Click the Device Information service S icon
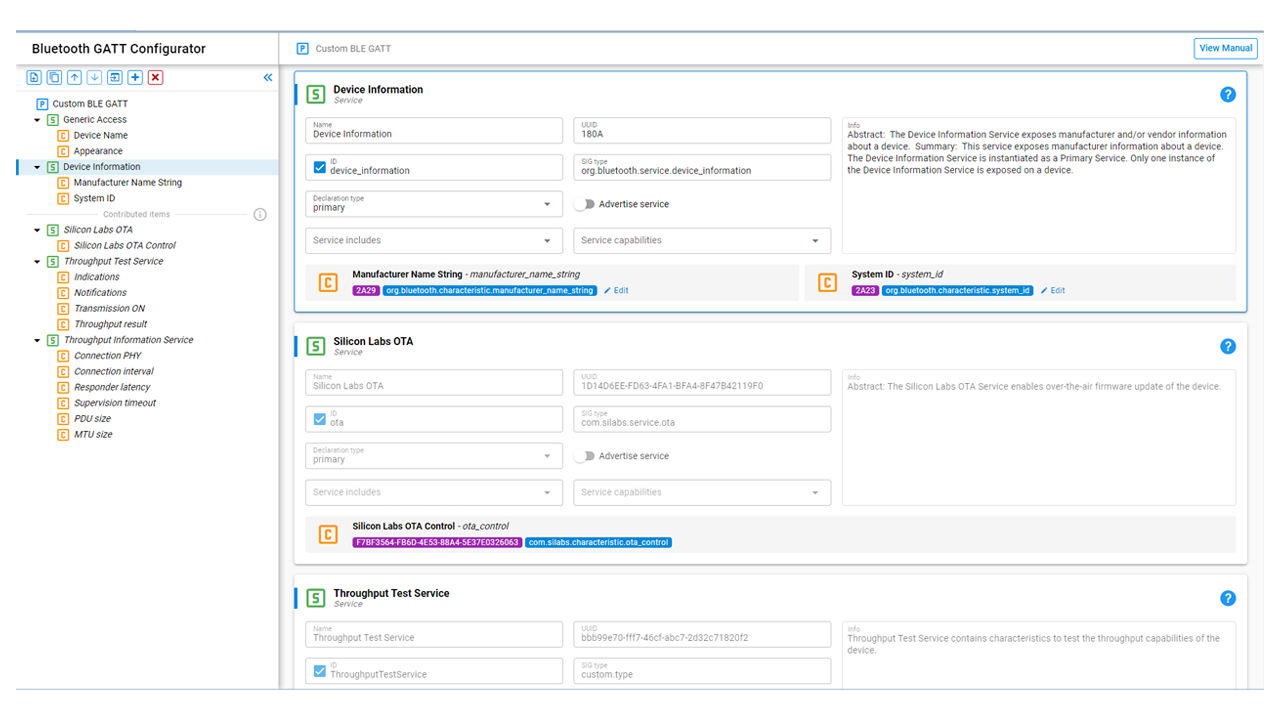Image resolution: width=1280 pixels, height=720 pixels. [316, 94]
